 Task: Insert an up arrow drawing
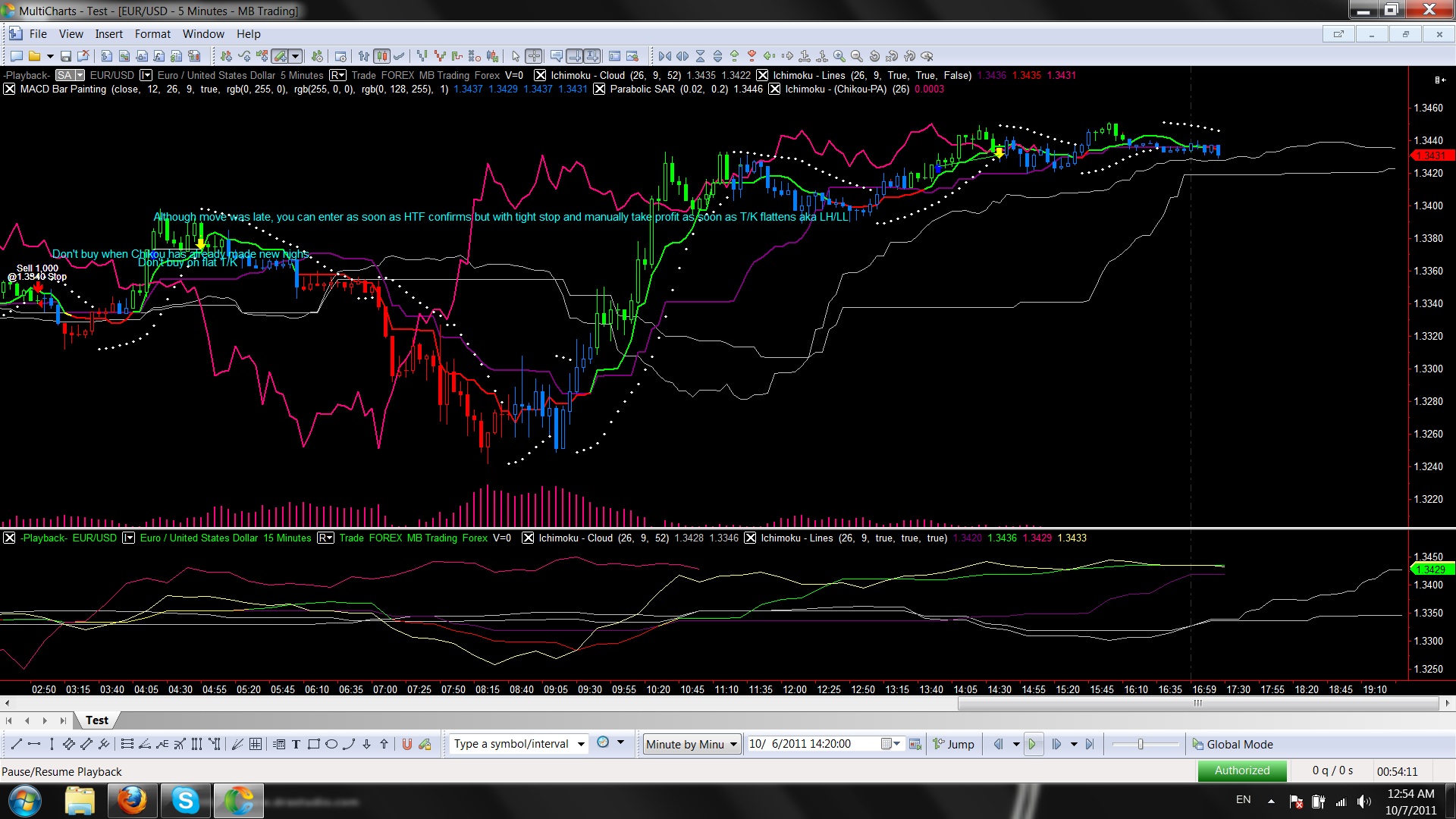click(x=384, y=744)
